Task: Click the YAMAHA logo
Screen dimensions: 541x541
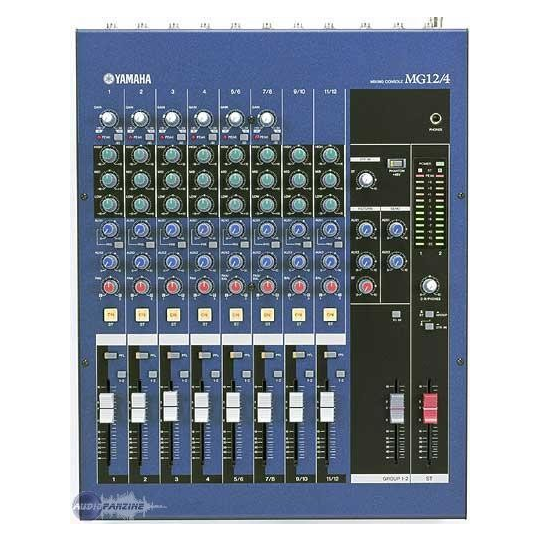Action: (127, 79)
